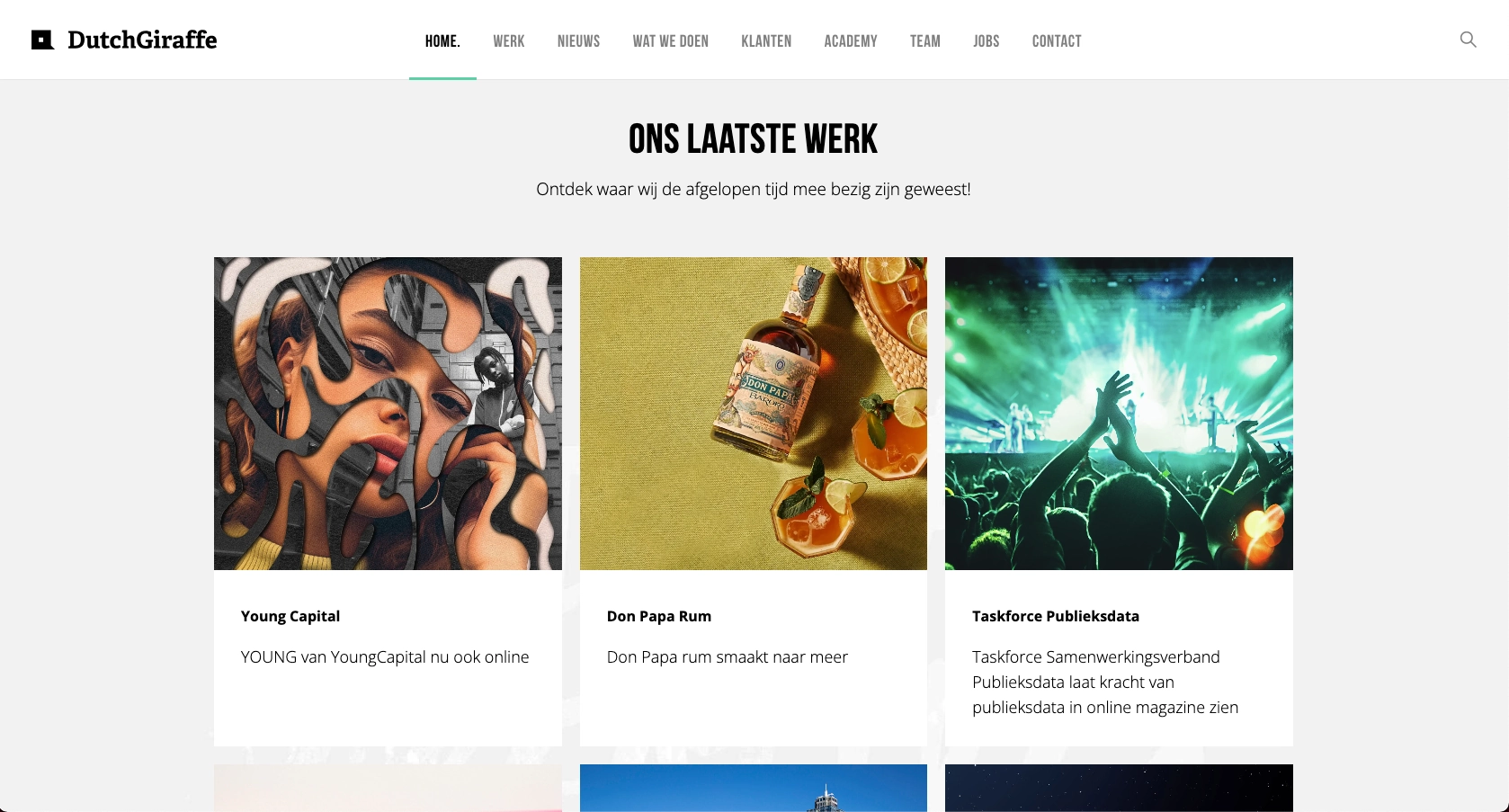Screen dimensions: 1509x812
Task: Select CONTACT in the top navigation
Action: pos(1057,41)
